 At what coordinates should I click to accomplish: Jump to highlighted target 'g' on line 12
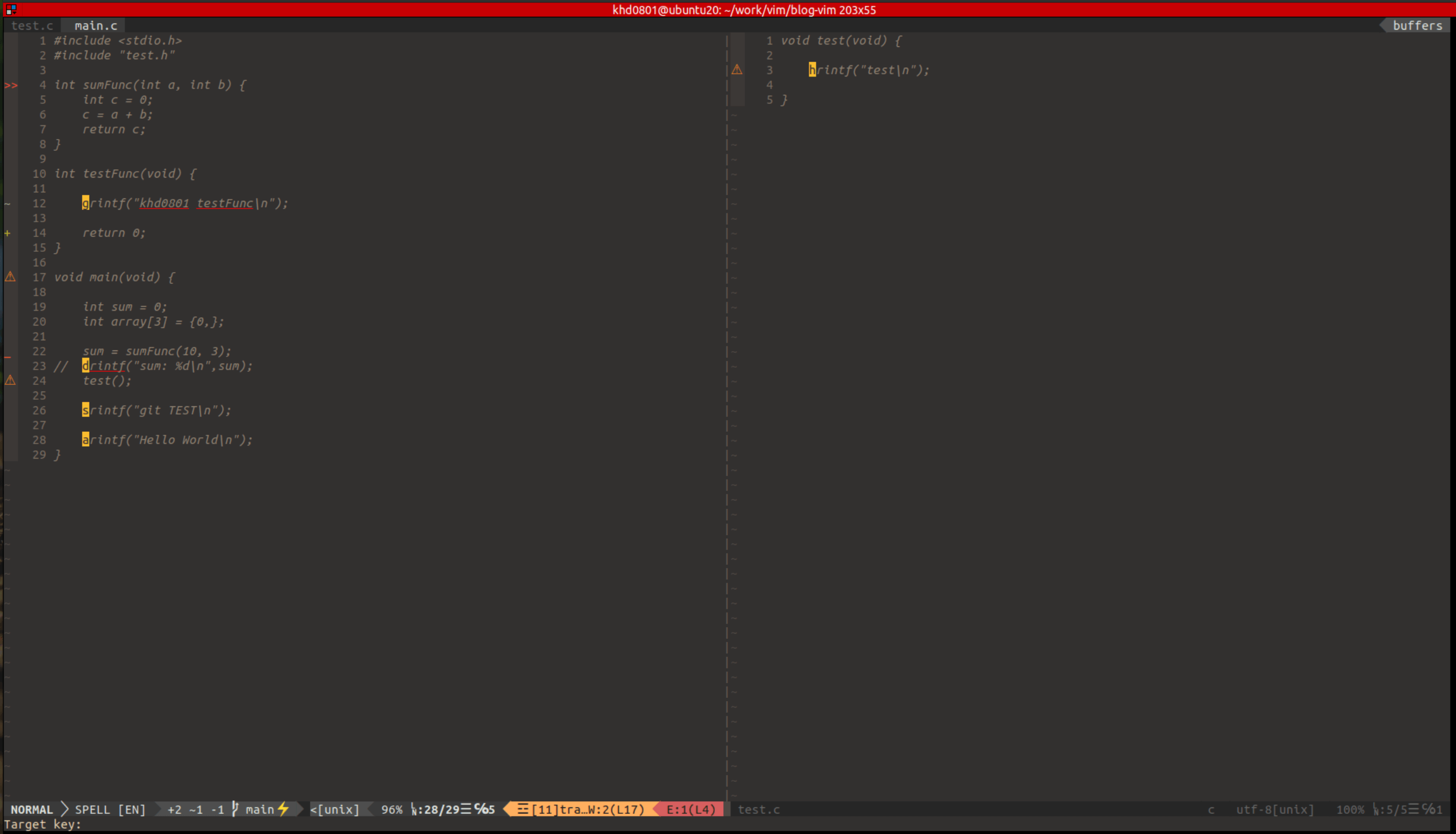pyautogui.click(x=86, y=203)
